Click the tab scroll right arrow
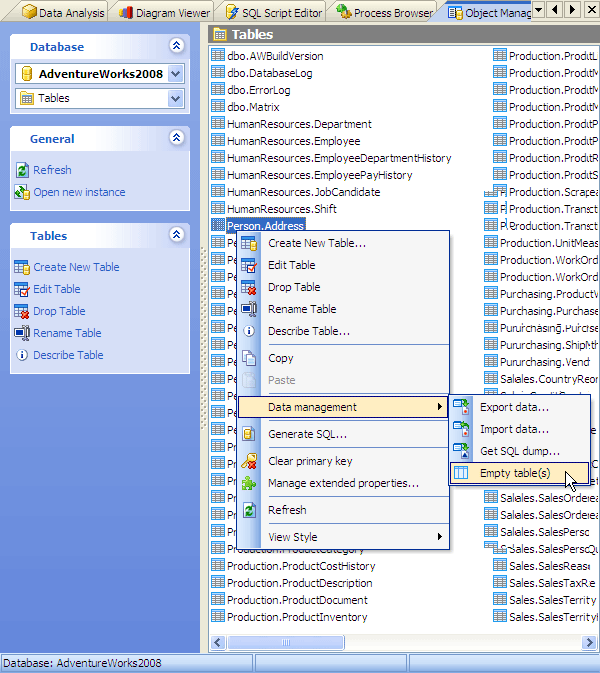600x673 pixels. (x=572, y=9)
